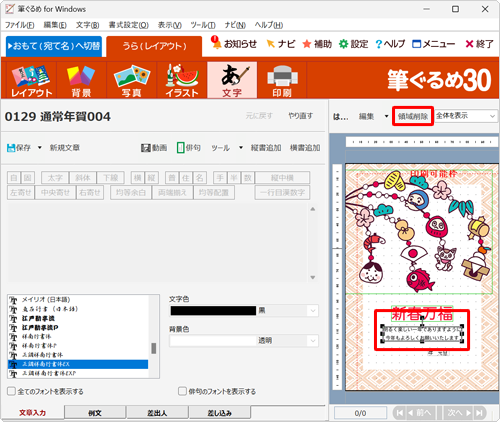500x422 pixels.
Task: Toggle 太字 bold formatting
Action: [x=55, y=178]
